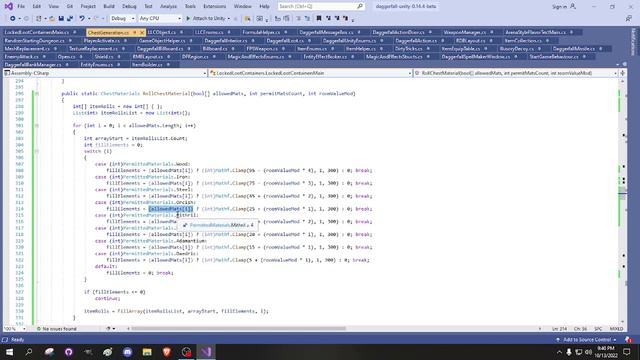Open GitHub Desktop from the taskbar
The height and width of the screenshot is (360, 640).
(x=69, y=352)
